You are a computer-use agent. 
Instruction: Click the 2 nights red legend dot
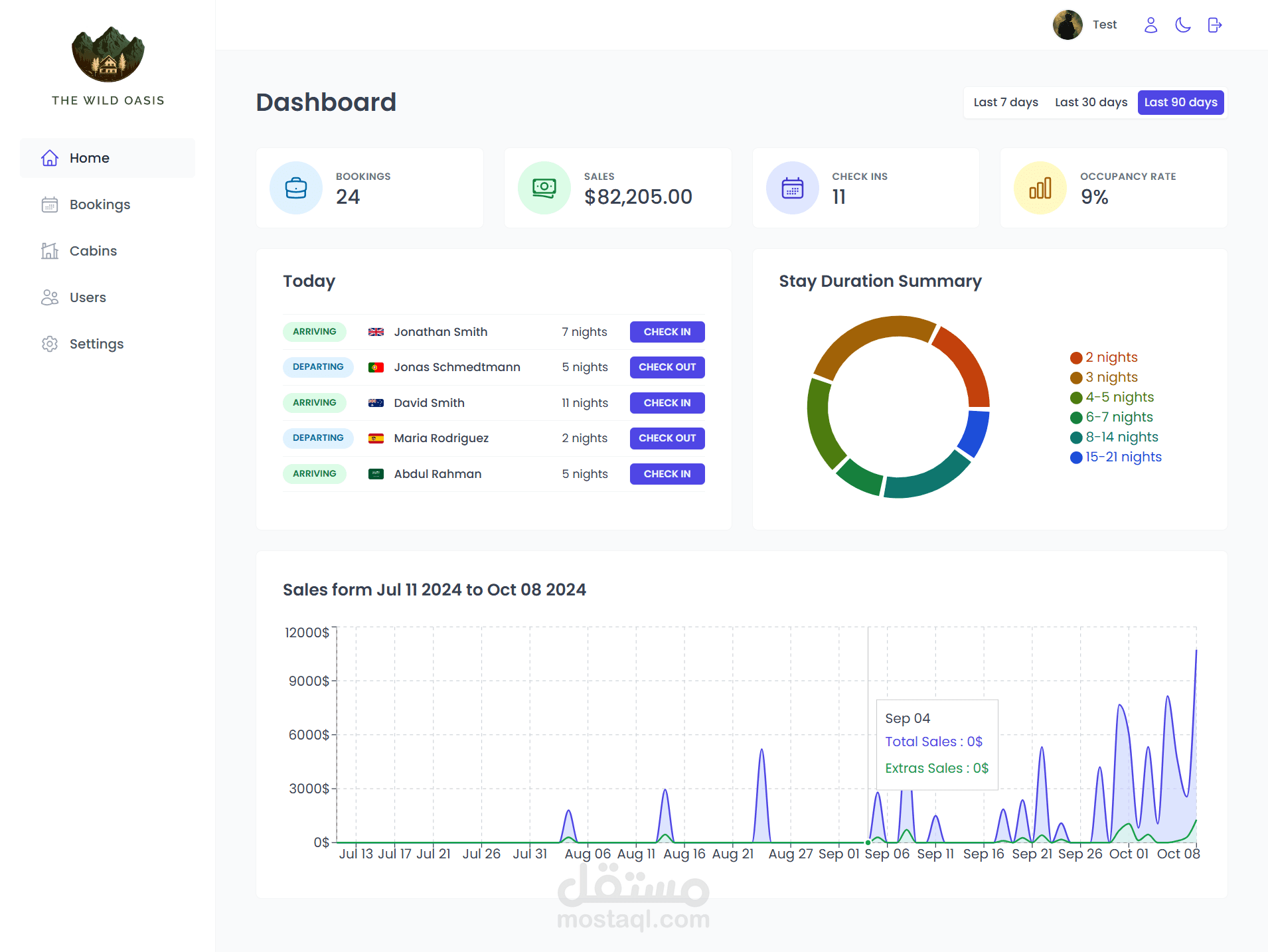[x=1076, y=358]
